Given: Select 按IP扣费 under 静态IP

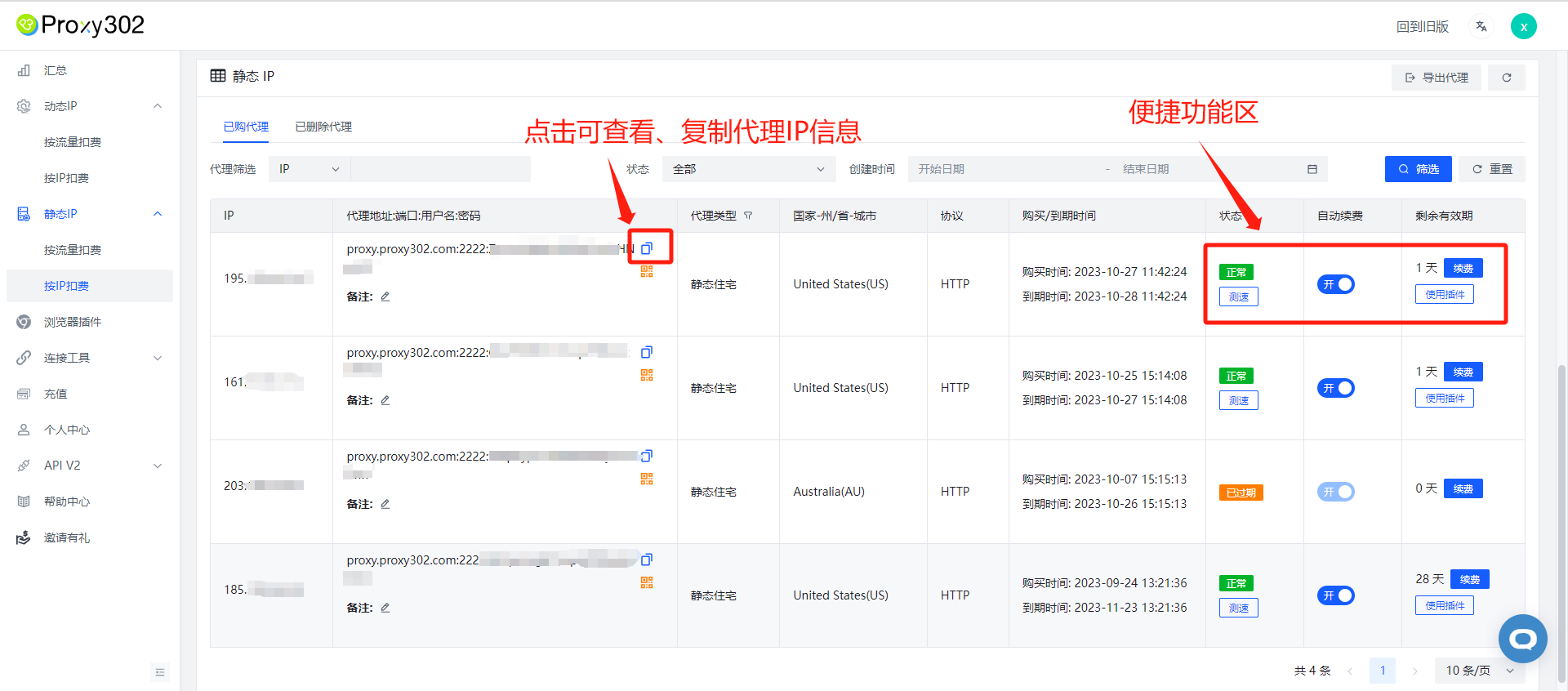Looking at the screenshot, I should (x=90, y=286).
